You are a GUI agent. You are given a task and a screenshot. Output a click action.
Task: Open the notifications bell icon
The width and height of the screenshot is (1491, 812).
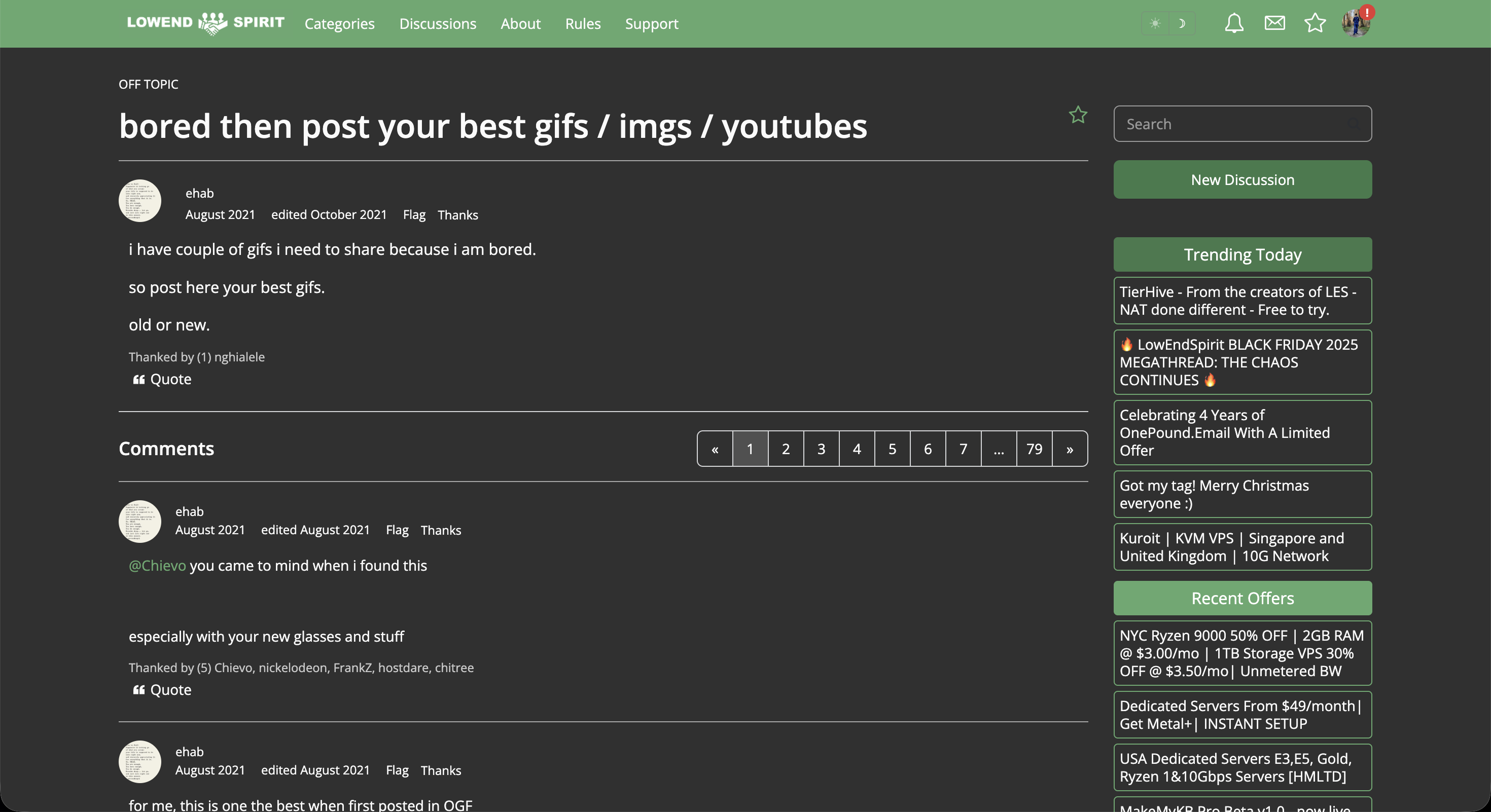(1234, 23)
